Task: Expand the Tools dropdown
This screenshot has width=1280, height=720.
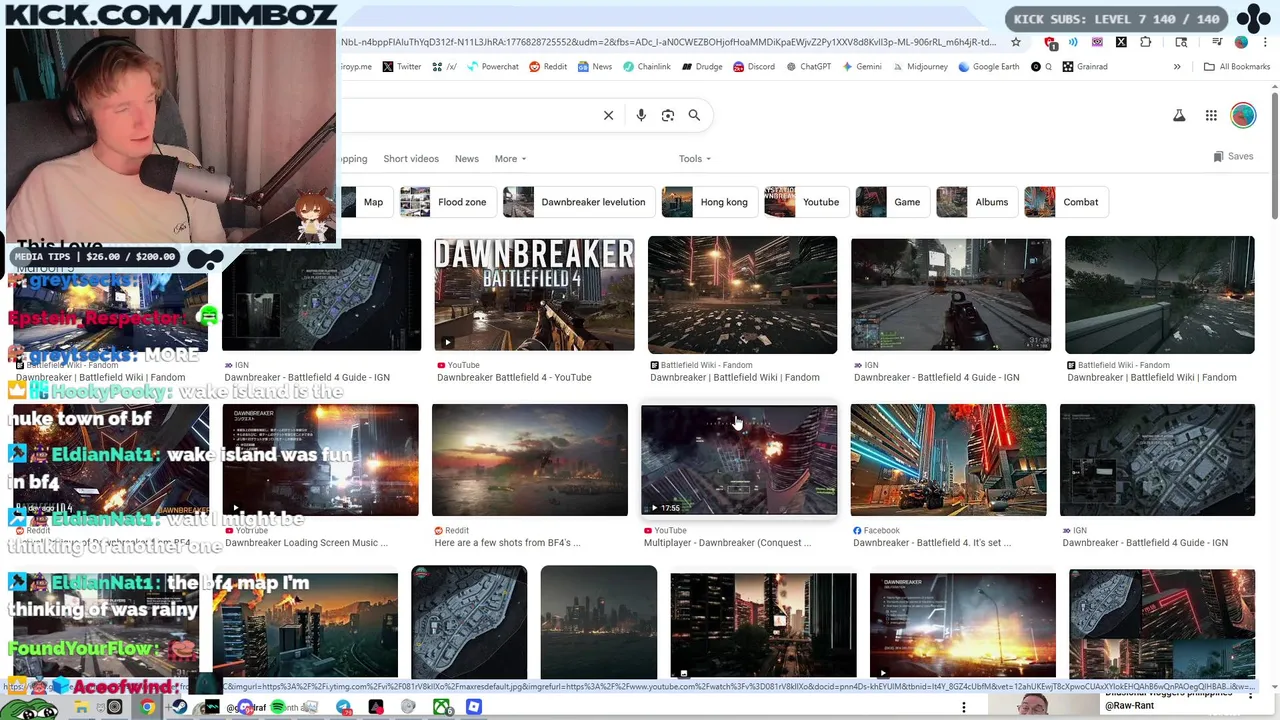Action: [695, 159]
